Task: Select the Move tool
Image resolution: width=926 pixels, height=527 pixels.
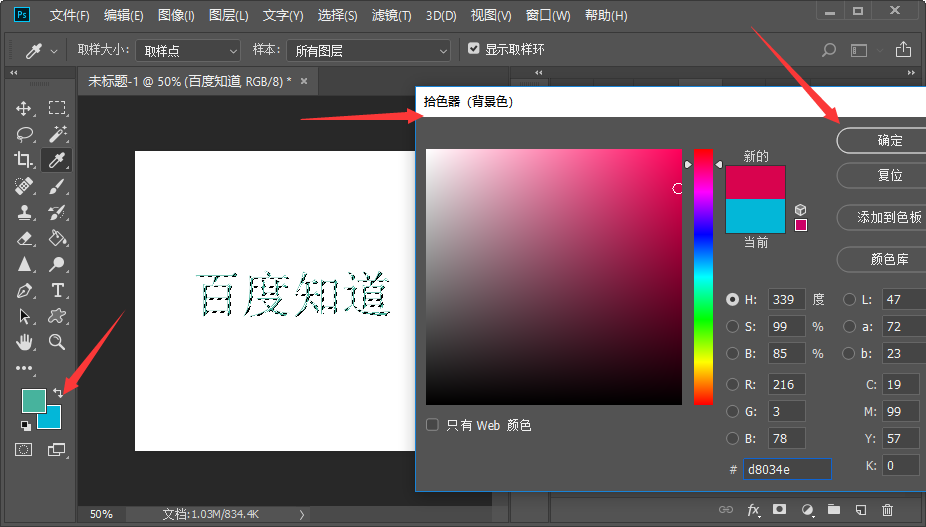Action: click(x=24, y=108)
